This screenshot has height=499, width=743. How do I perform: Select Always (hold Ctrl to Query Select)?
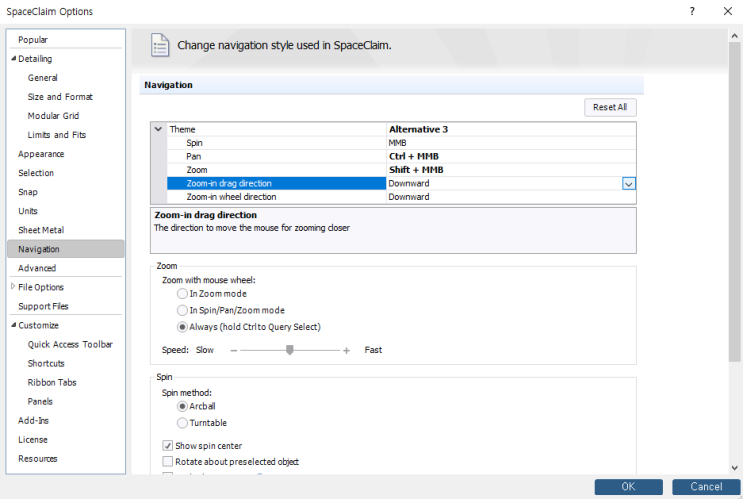pos(182,327)
